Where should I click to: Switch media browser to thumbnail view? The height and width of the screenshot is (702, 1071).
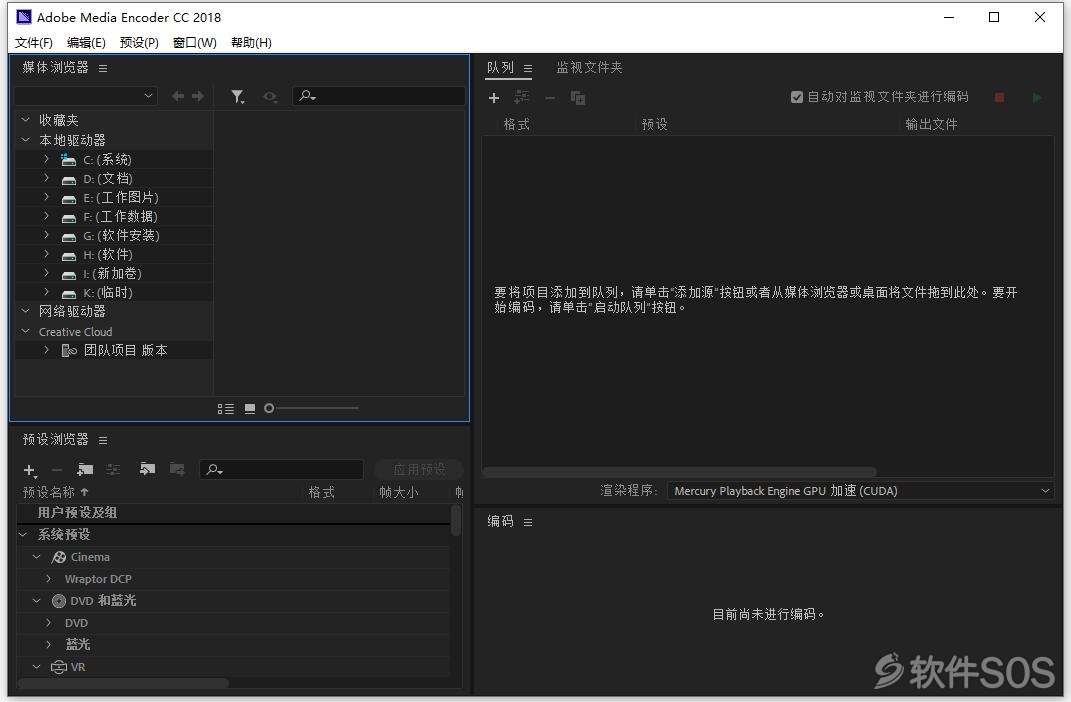click(x=250, y=408)
